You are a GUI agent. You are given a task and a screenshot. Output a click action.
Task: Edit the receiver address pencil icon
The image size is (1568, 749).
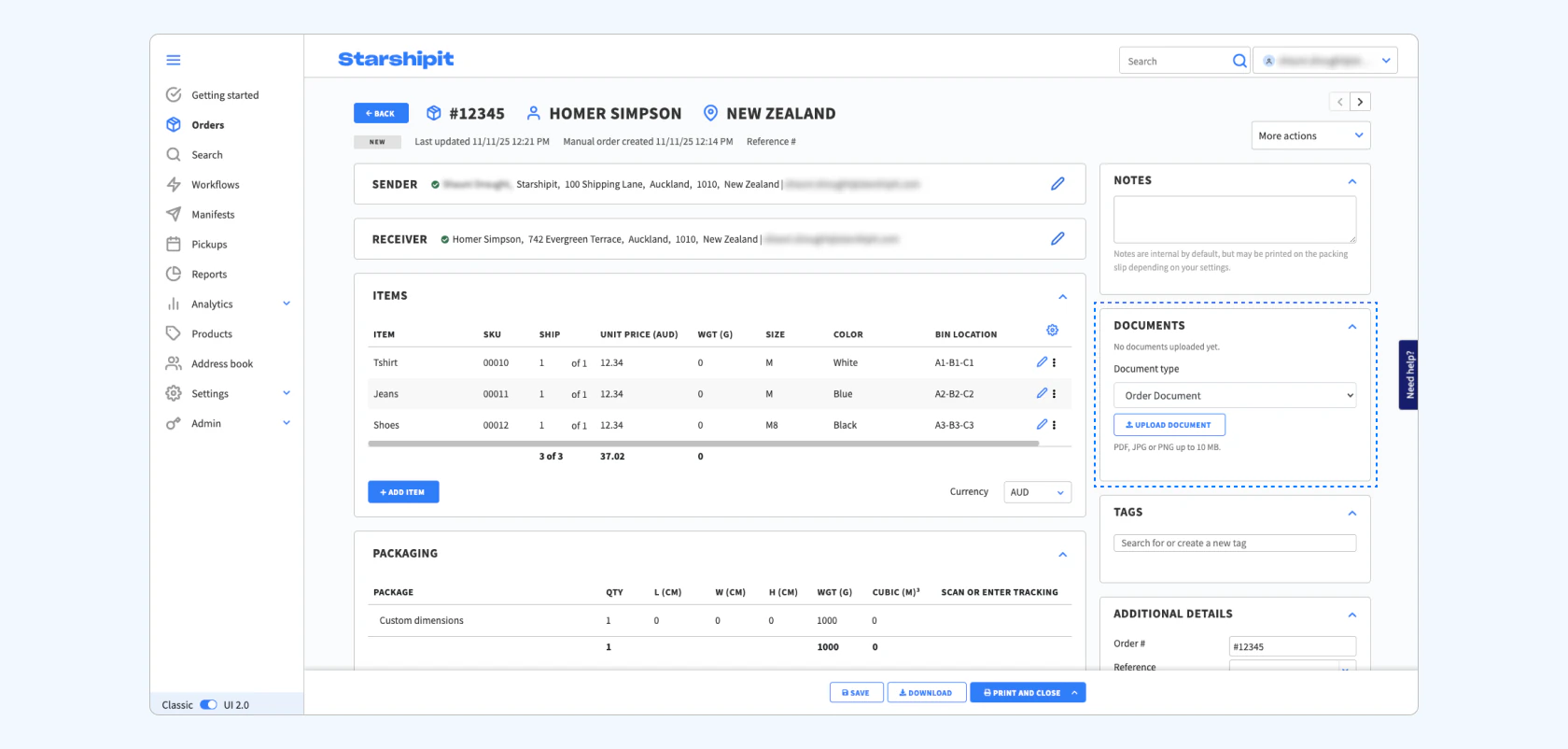[x=1057, y=239]
